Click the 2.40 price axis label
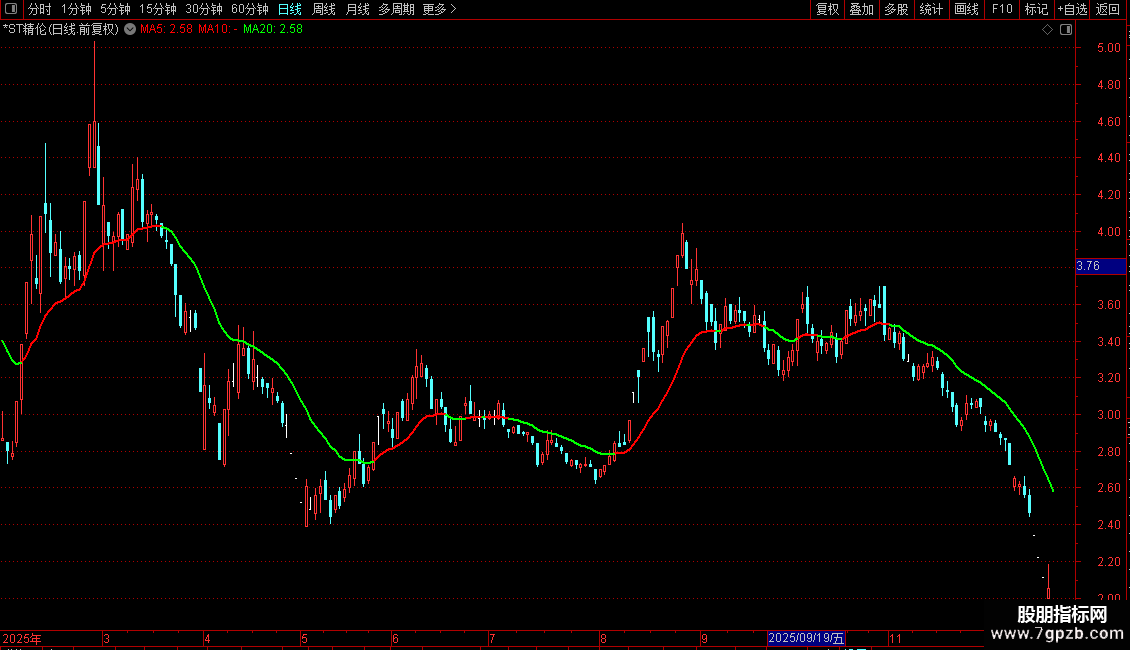Image resolution: width=1130 pixels, height=650 pixels. coord(1108,525)
